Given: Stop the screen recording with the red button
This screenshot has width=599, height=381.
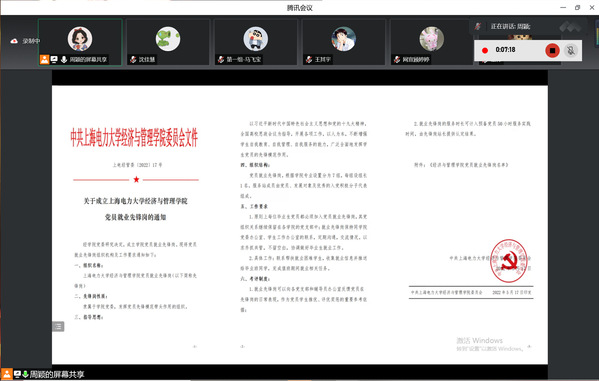Looking at the screenshot, I should (552, 50).
